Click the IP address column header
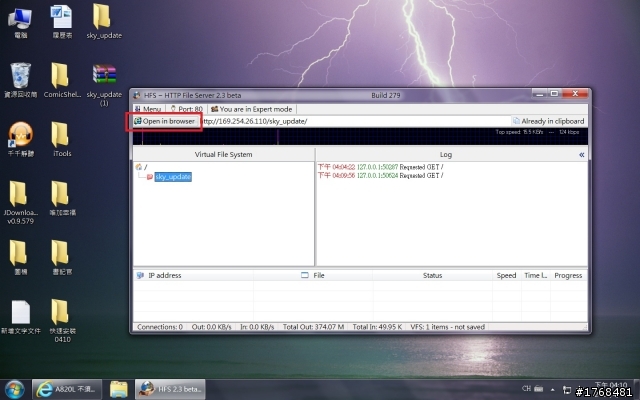The image size is (640, 400). click(x=193, y=276)
